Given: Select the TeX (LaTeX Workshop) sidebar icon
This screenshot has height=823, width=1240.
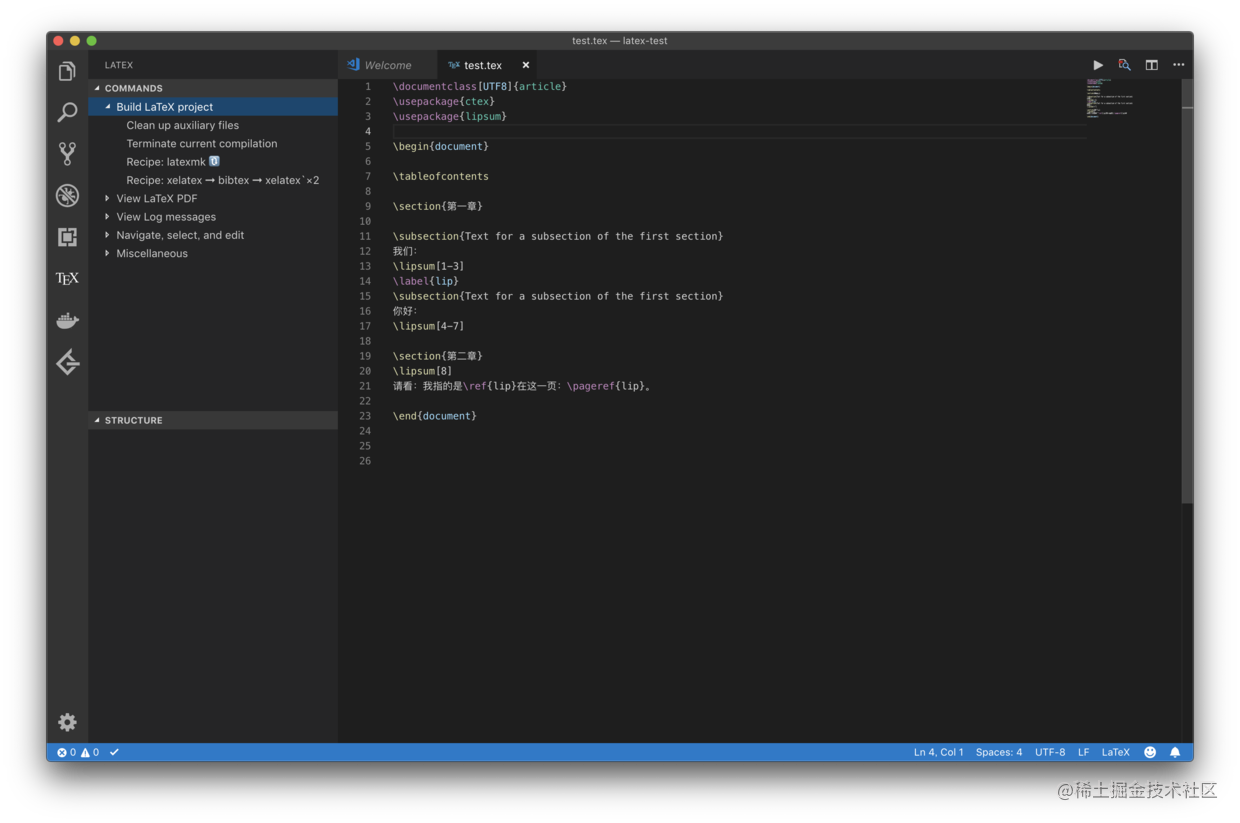Looking at the screenshot, I should click(x=67, y=278).
